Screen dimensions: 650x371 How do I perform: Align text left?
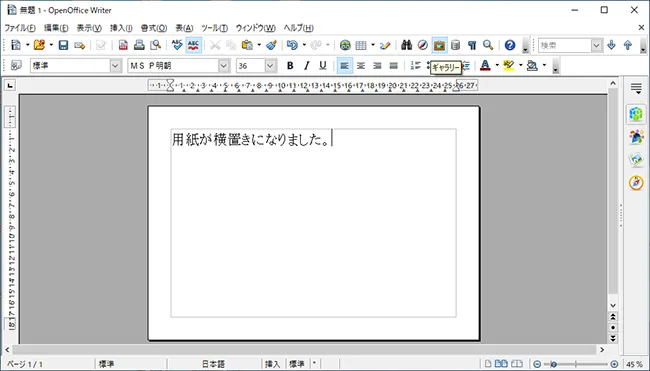pos(344,65)
